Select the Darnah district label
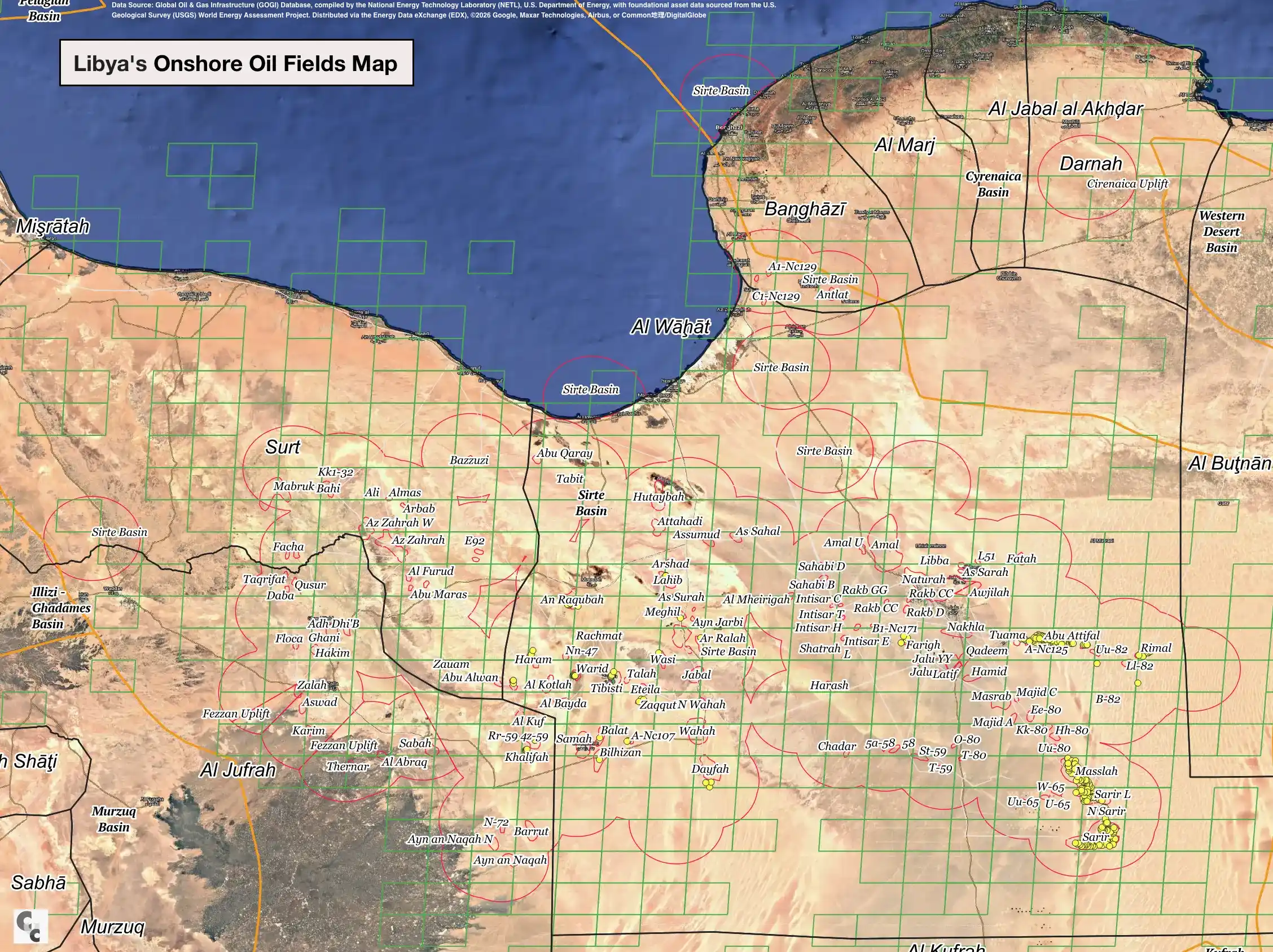Image resolution: width=1273 pixels, height=952 pixels. pyautogui.click(x=1091, y=164)
